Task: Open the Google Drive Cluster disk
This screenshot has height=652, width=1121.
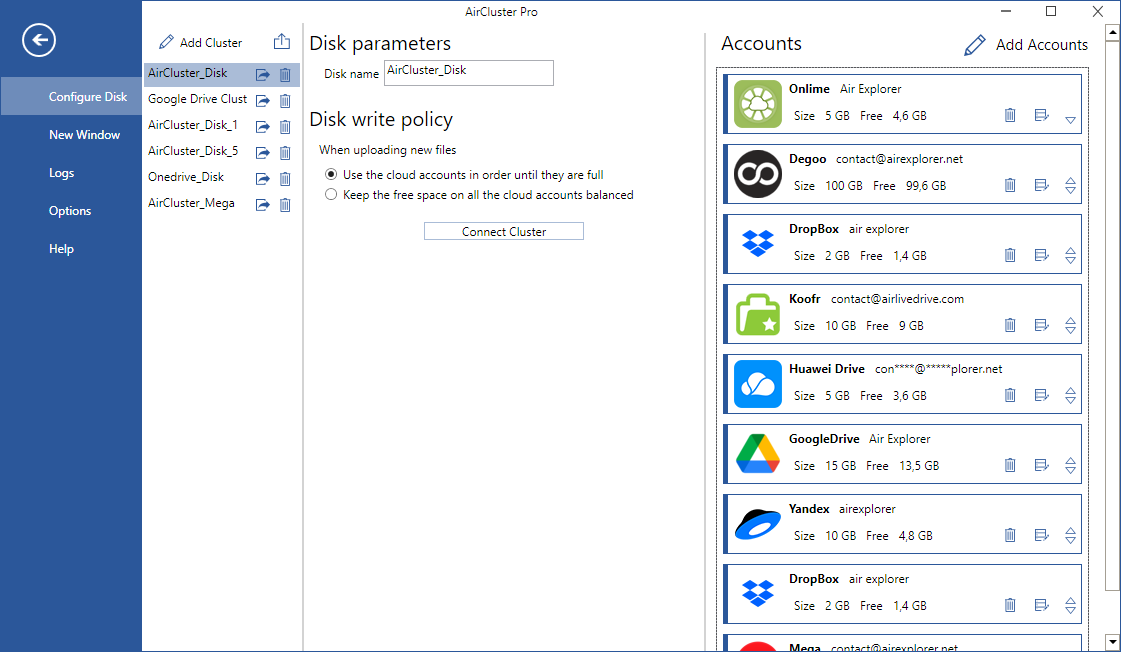Action: (x=262, y=99)
